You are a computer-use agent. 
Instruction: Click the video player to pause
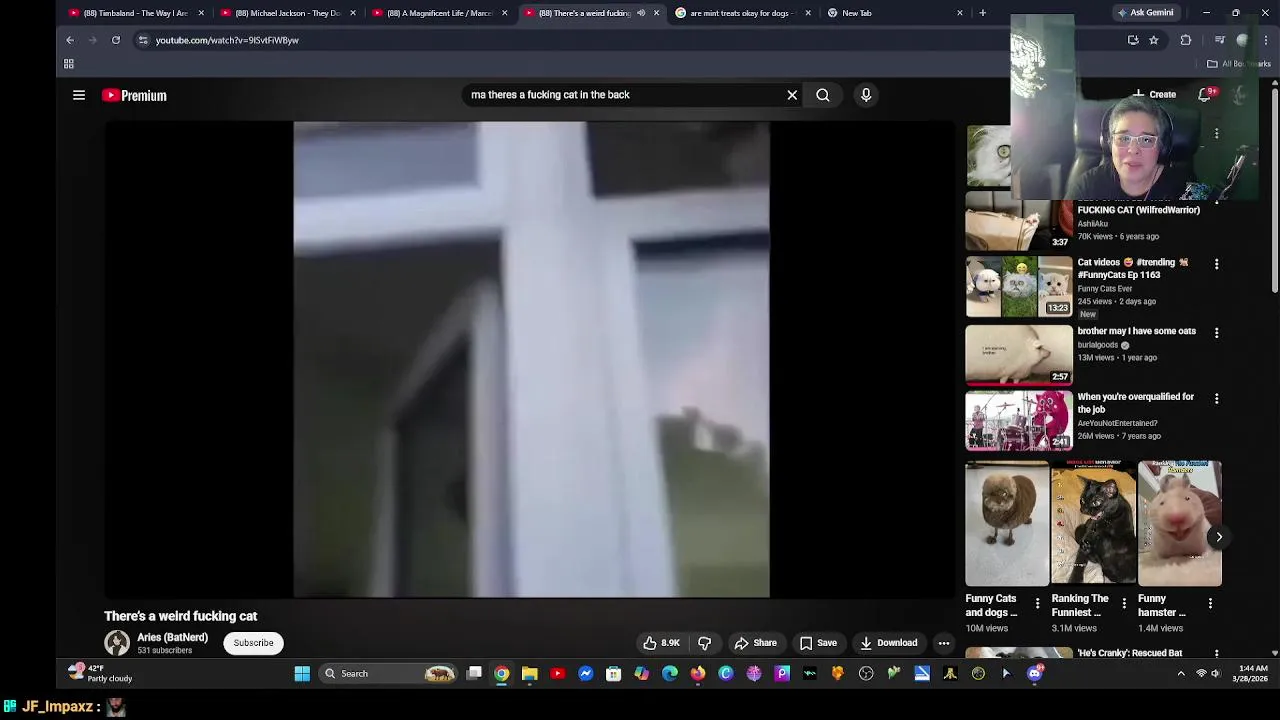point(531,360)
